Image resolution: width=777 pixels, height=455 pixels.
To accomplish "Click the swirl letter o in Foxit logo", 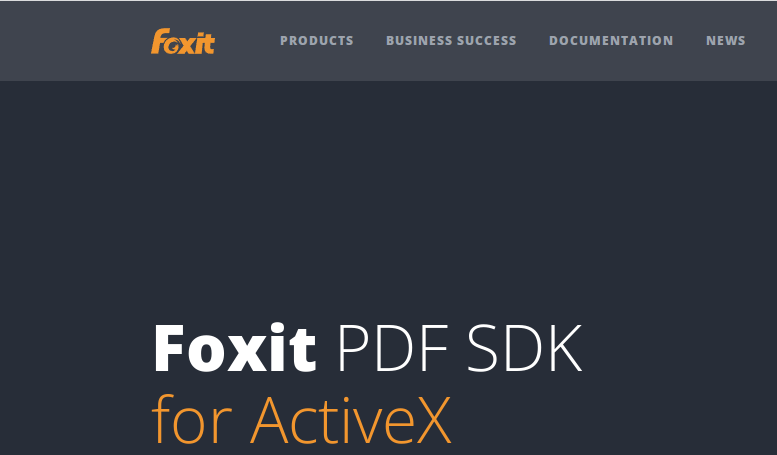I will pyautogui.click(x=172, y=46).
